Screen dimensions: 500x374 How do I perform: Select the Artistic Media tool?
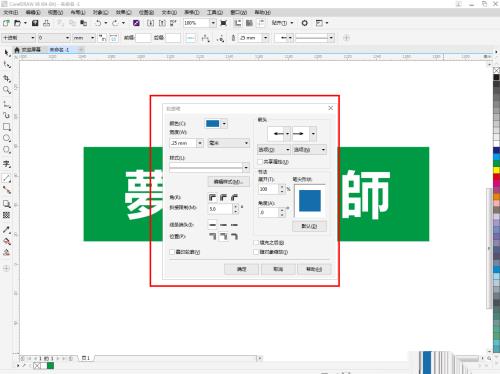pyautogui.click(x=7, y=115)
